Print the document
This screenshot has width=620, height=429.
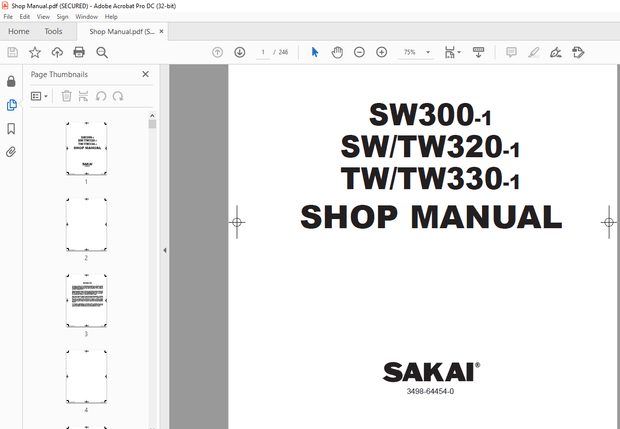pyautogui.click(x=79, y=52)
